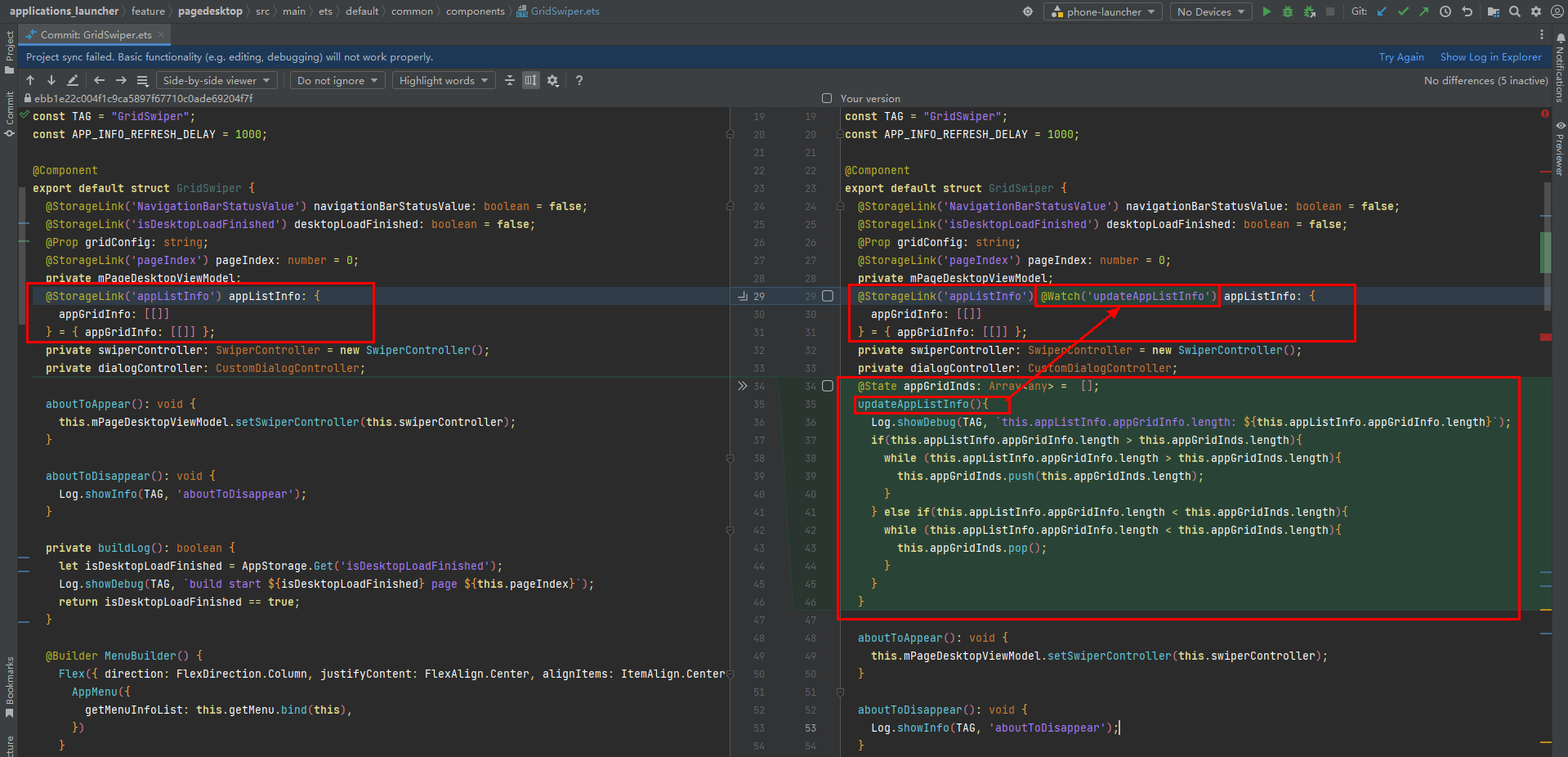Open Side-by-side viewer dropdown
1568x757 pixels.
(216, 80)
